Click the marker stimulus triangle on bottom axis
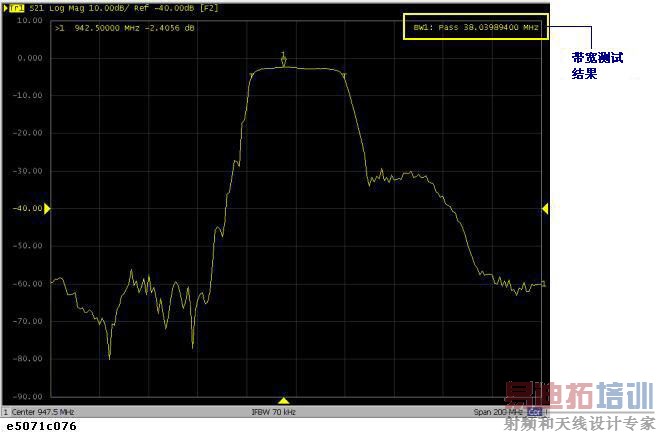The width and height of the screenshot is (658, 433). pyautogui.click(x=284, y=401)
